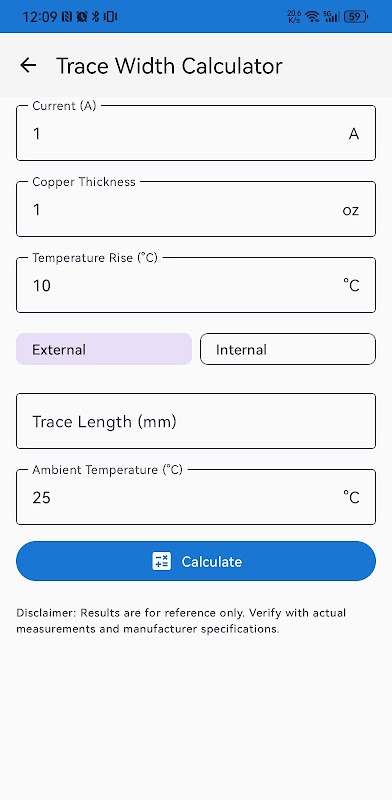Tap the battery indicator icon
Image resolution: width=392 pixels, height=800 pixels.
[x=356, y=17]
